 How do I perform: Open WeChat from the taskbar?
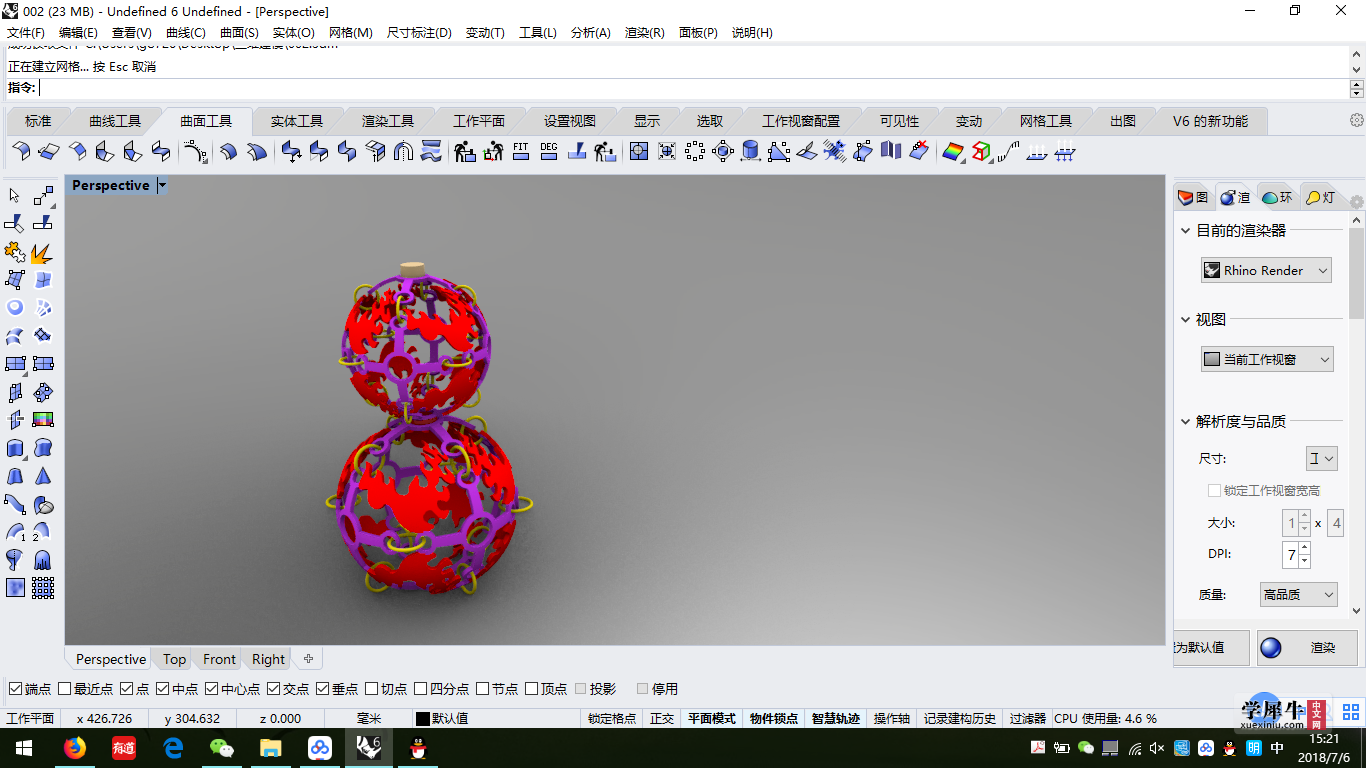pos(222,748)
